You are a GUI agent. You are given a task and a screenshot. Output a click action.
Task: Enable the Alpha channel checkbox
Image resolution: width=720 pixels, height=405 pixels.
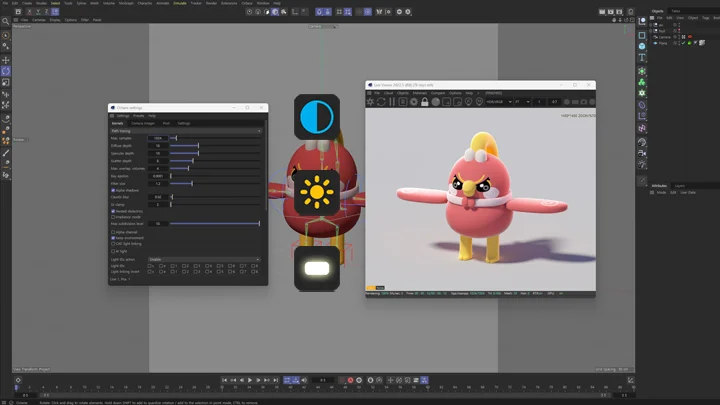click(113, 232)
